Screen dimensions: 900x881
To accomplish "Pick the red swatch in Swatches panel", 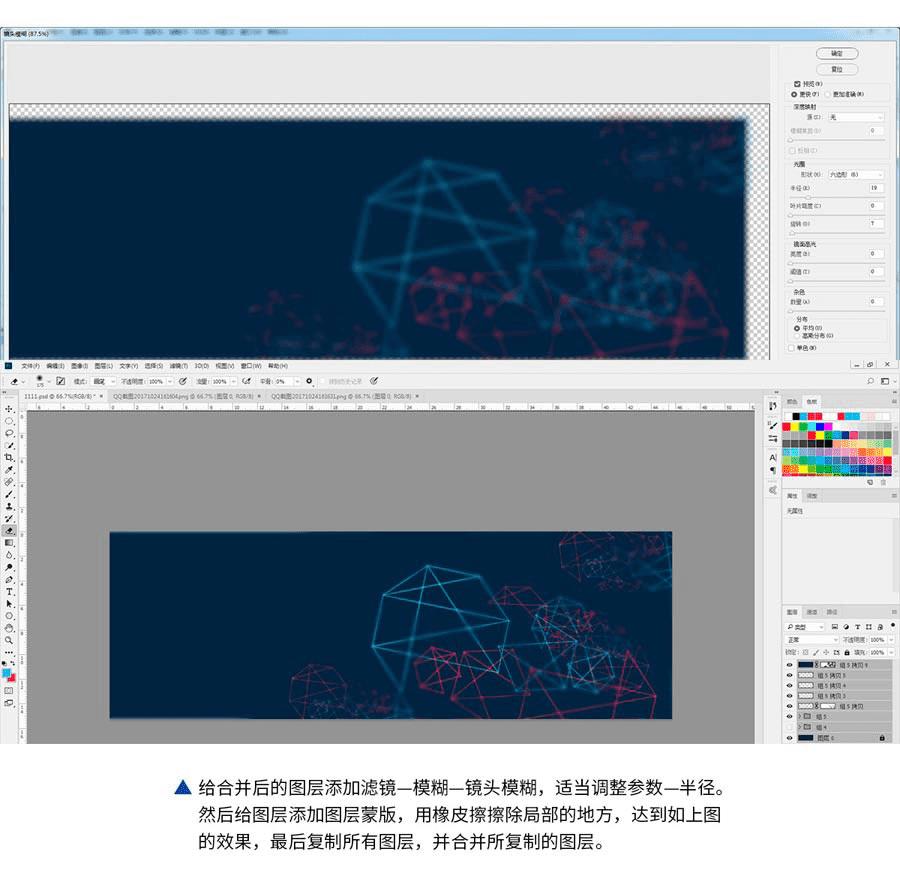I will pos(786,426).
